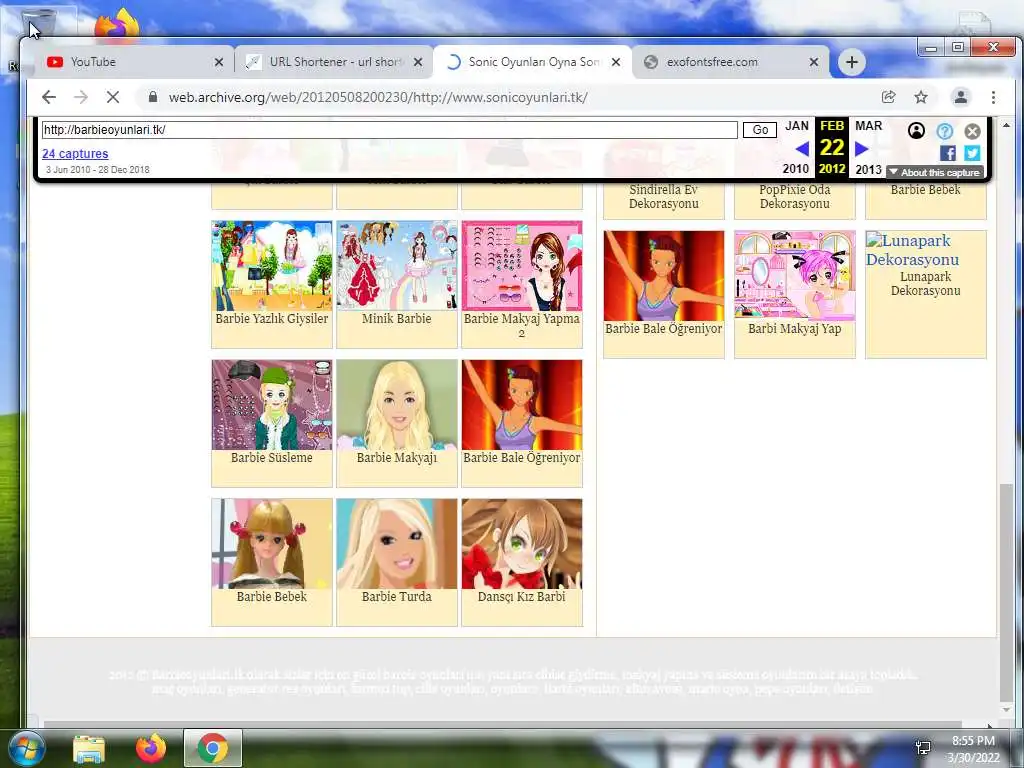Bookmark this page with the star icon
The width and height of the screenshot is (1024, 768).
921,97
